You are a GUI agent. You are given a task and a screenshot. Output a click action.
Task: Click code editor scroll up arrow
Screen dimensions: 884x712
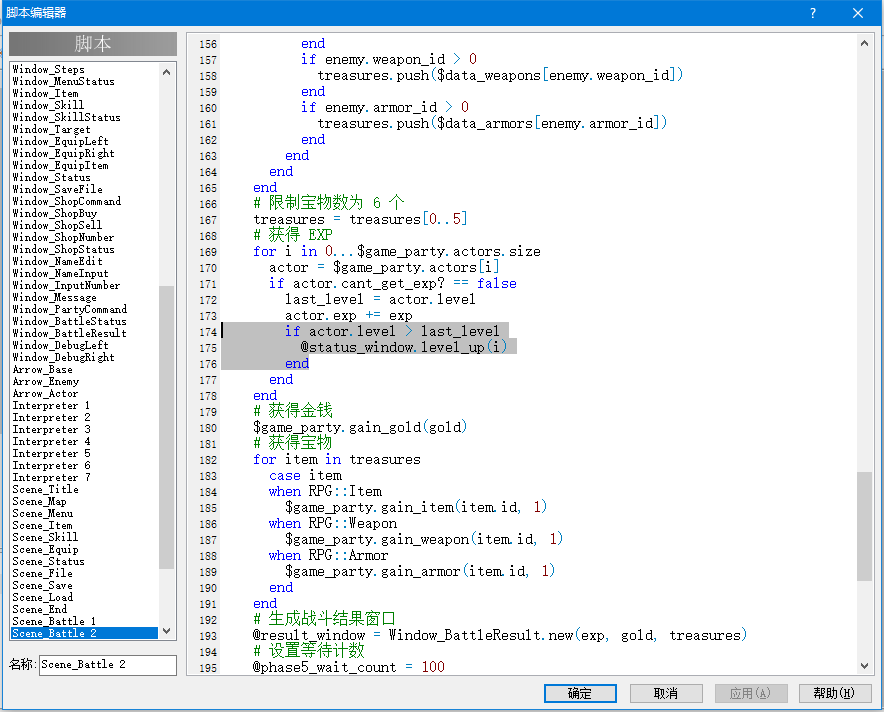point(864,43)
